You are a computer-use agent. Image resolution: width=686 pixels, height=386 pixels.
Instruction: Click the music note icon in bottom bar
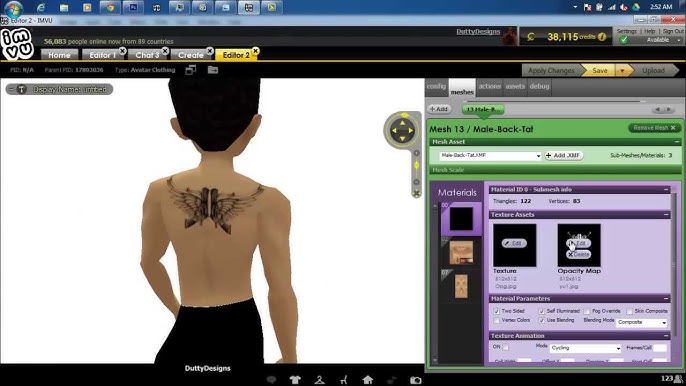pyautogui.click(x=392, y=379)
